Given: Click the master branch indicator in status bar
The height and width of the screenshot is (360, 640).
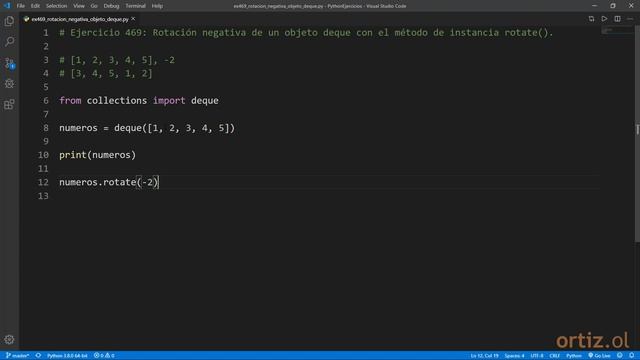Looking at the screenshot, I should [18, 356].
